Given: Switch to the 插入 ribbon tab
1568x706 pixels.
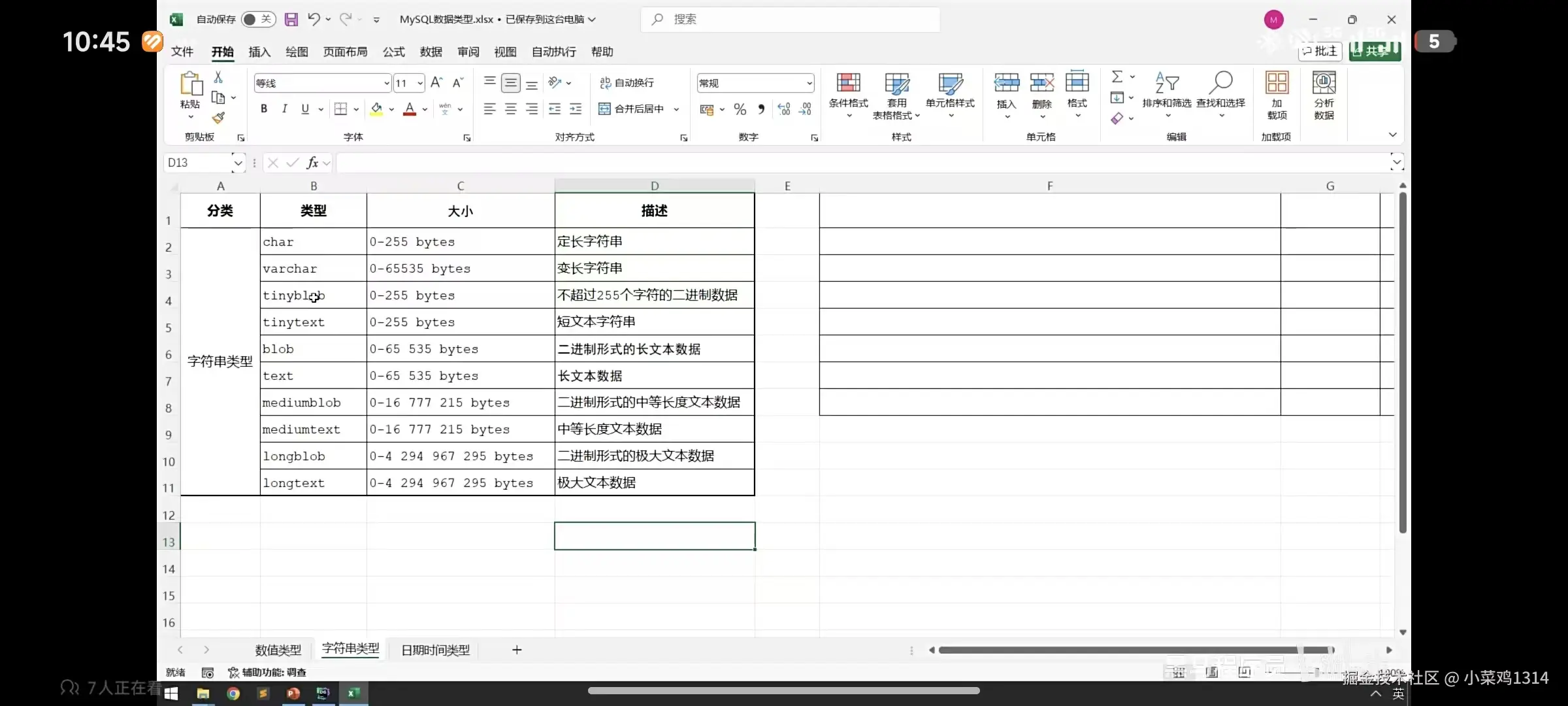Looking at the screenshot, I should (259, 52).
